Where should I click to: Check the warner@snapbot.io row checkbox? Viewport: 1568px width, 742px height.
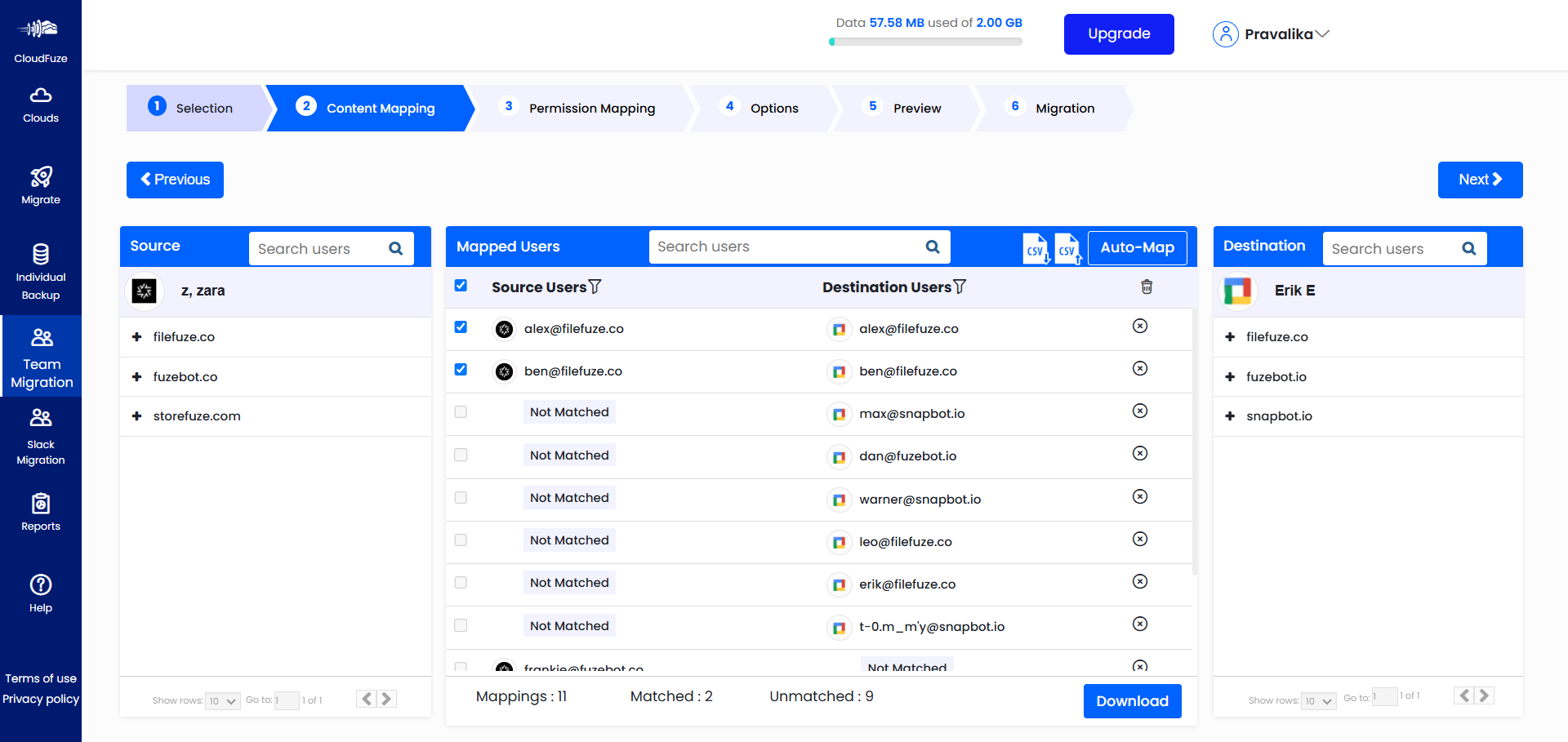click(x=461, y=498)
